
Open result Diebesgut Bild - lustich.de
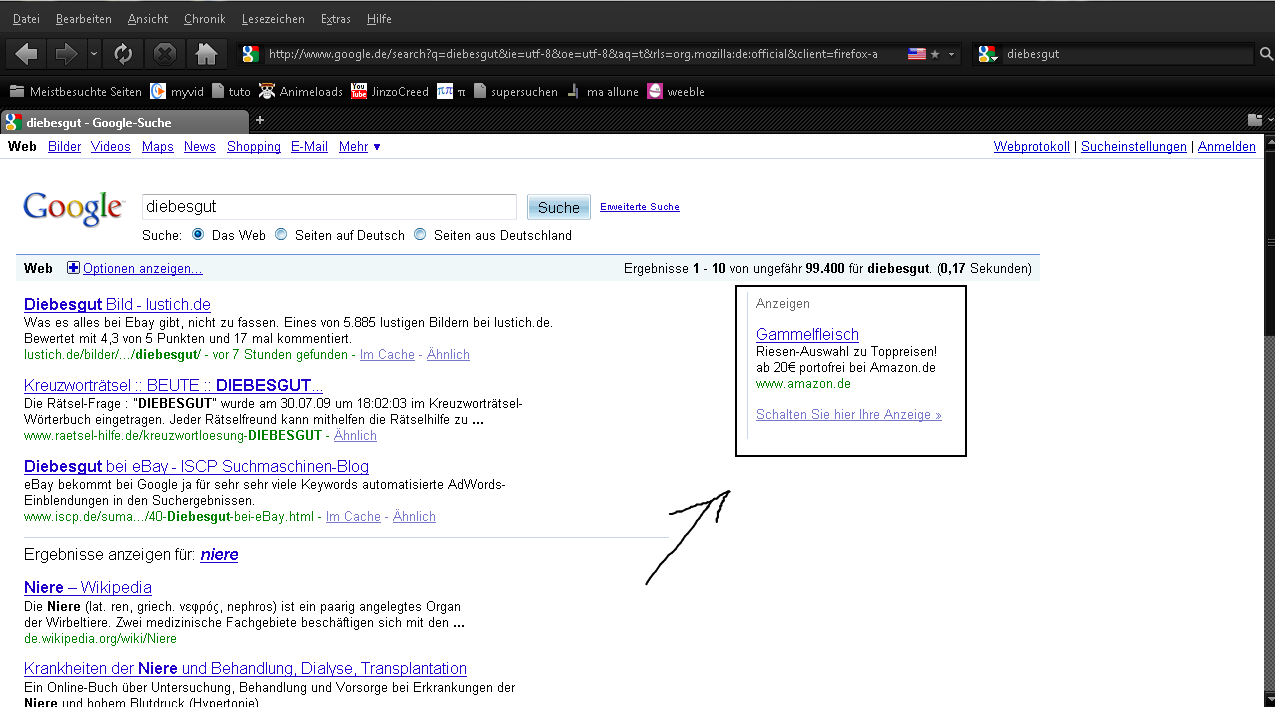pos(117,304)
